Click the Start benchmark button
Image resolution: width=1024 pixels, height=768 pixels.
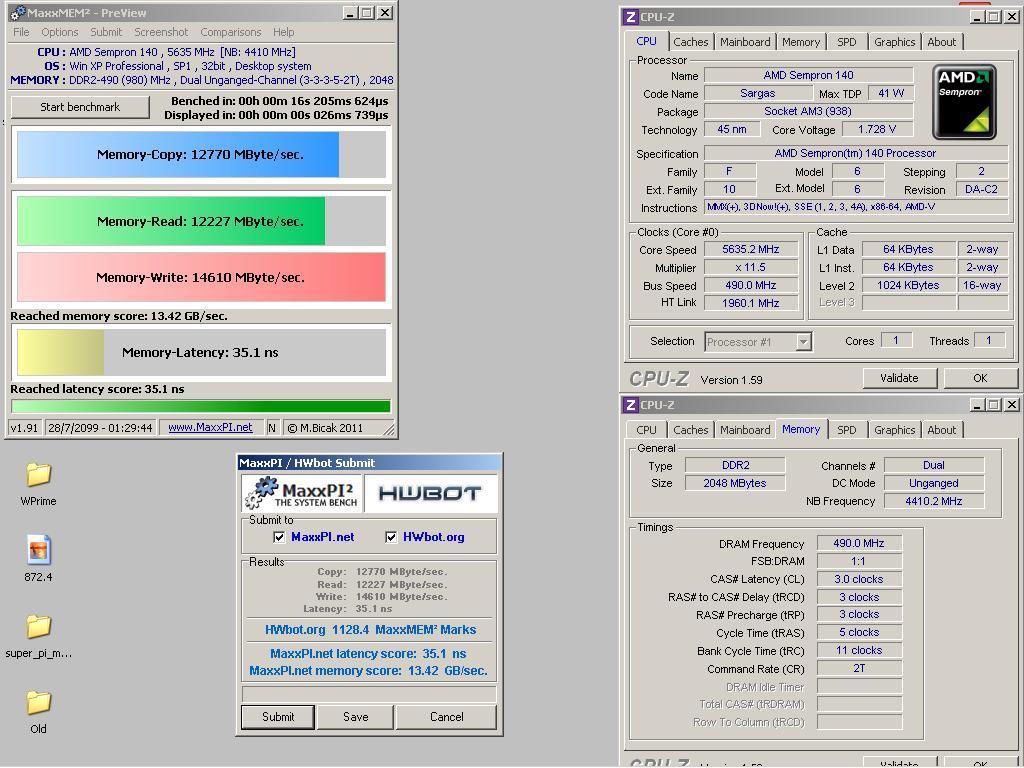tap(80, 107)
